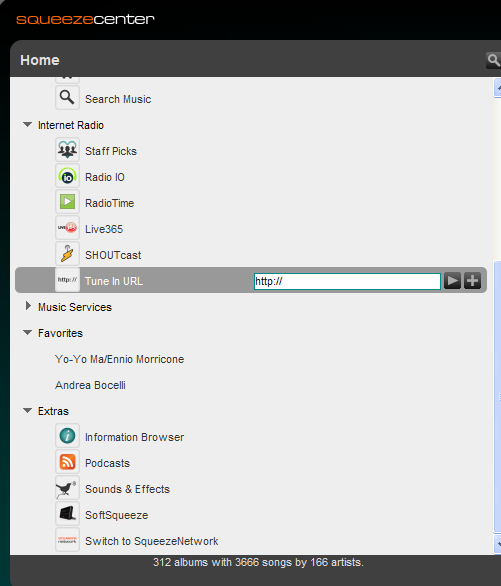Viewport: 501px width, 586px height.
Task: Collapse the Favorites section
Action: pos(27,333)
